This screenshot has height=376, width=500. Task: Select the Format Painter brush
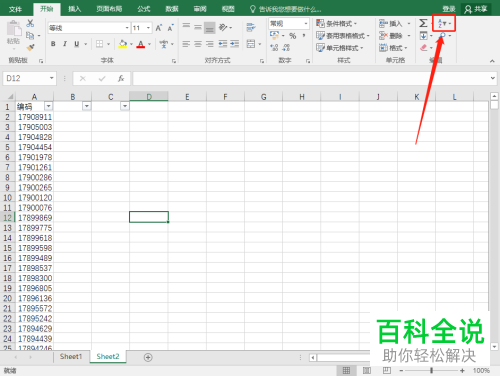(30, 47)
